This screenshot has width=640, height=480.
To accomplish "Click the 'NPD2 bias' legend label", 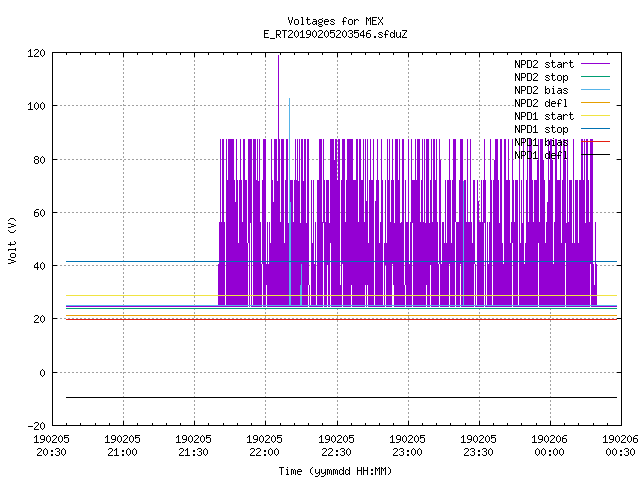I will coord(541,90).
